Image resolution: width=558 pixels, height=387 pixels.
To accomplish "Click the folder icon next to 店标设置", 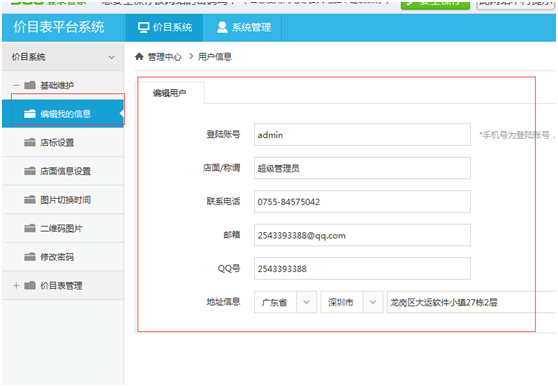I will click(30, 142).
